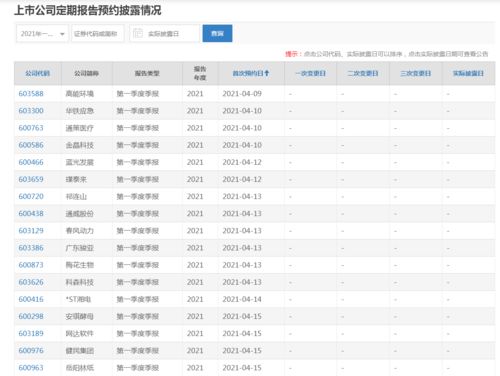Sort by 公司代码 column header

point(37,73)
